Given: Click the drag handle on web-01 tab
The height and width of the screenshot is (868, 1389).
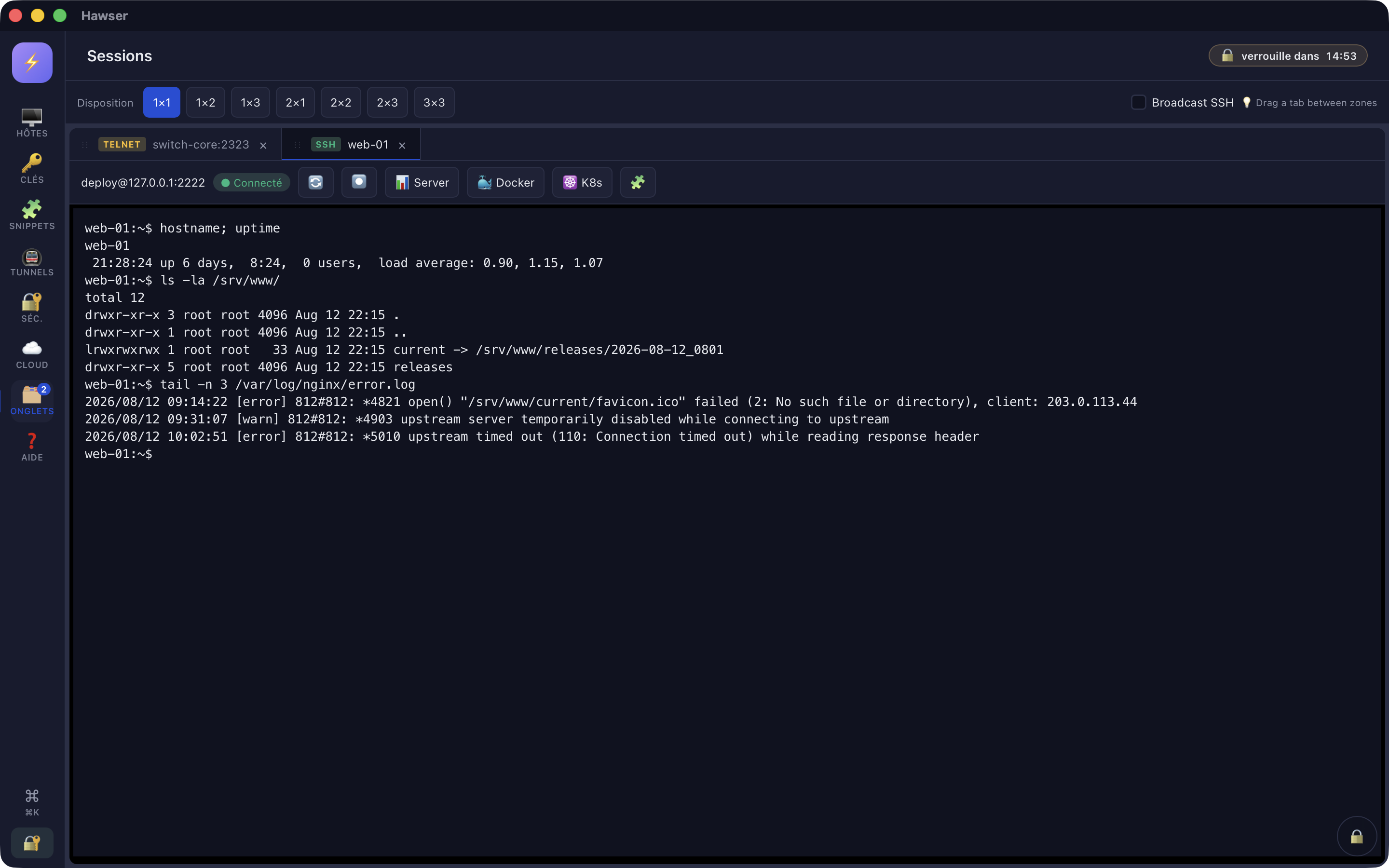Looking at the screenshot, I should tap(297, 145).
